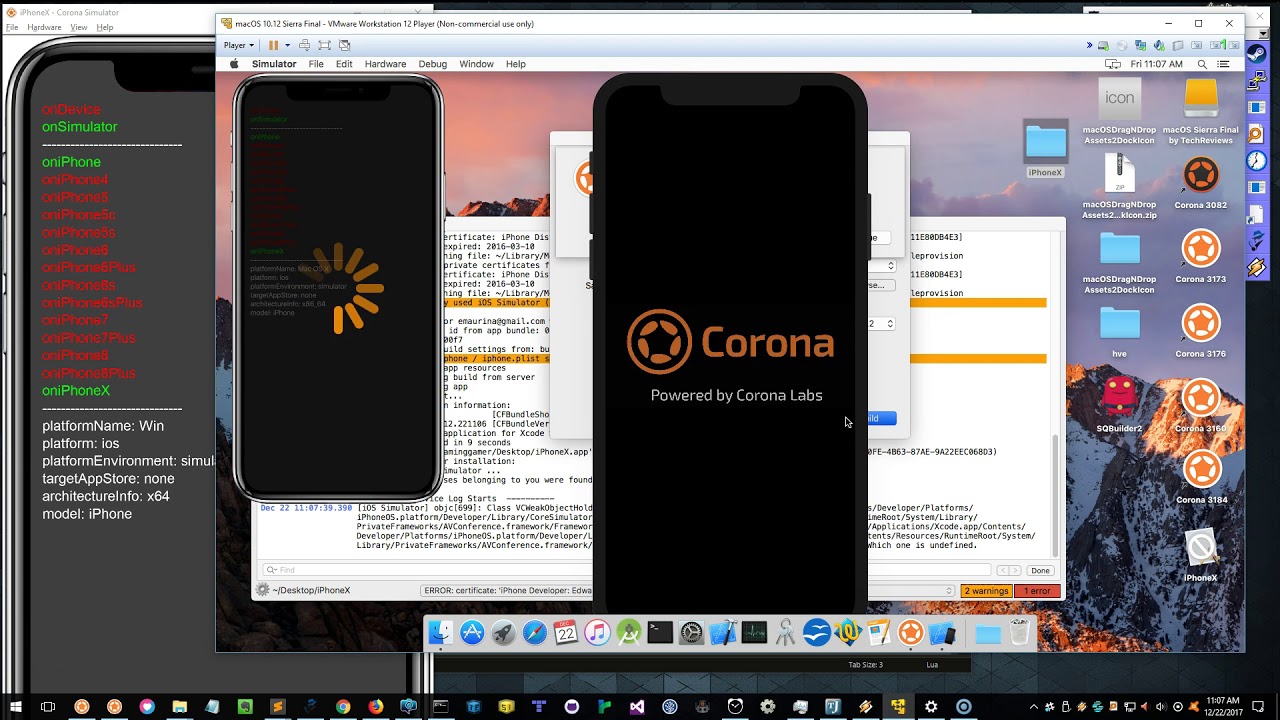This screenshot has width=1280, height=720.
Task: Open Firefox from Windows taskbar
Action: click(x=376, y=707)
